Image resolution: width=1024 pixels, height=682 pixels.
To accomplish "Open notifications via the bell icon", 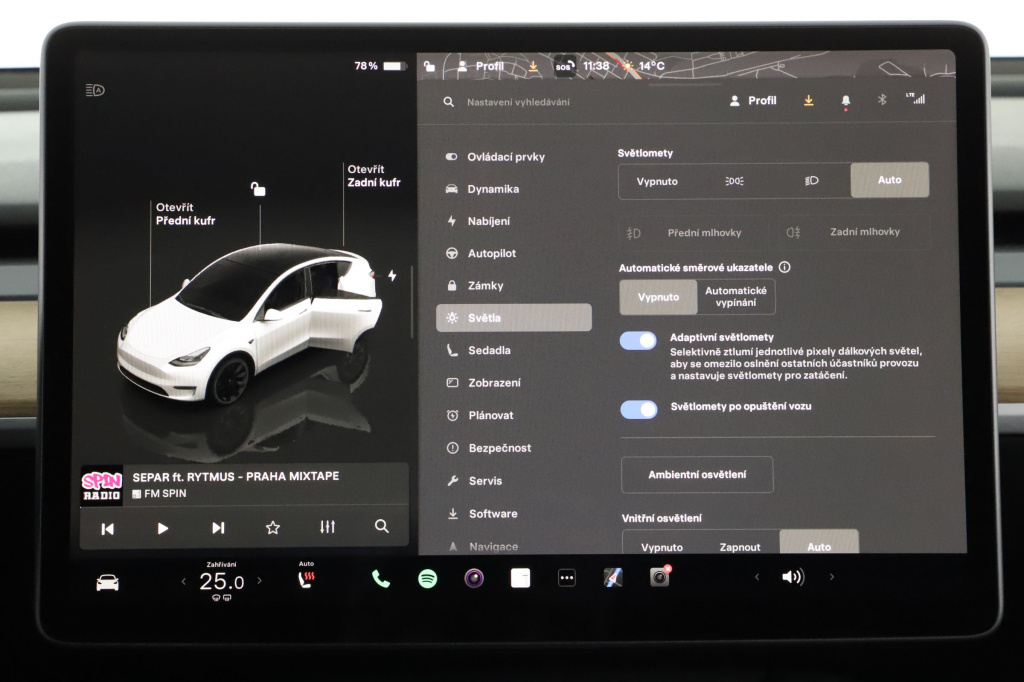I will click(845, 100).
